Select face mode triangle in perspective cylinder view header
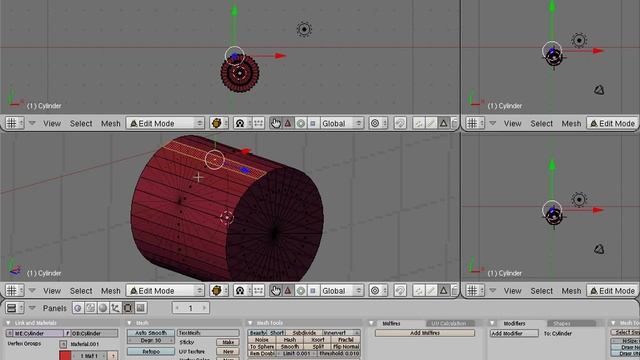Viewport: 640px width, 360px height. coord(443,290)
